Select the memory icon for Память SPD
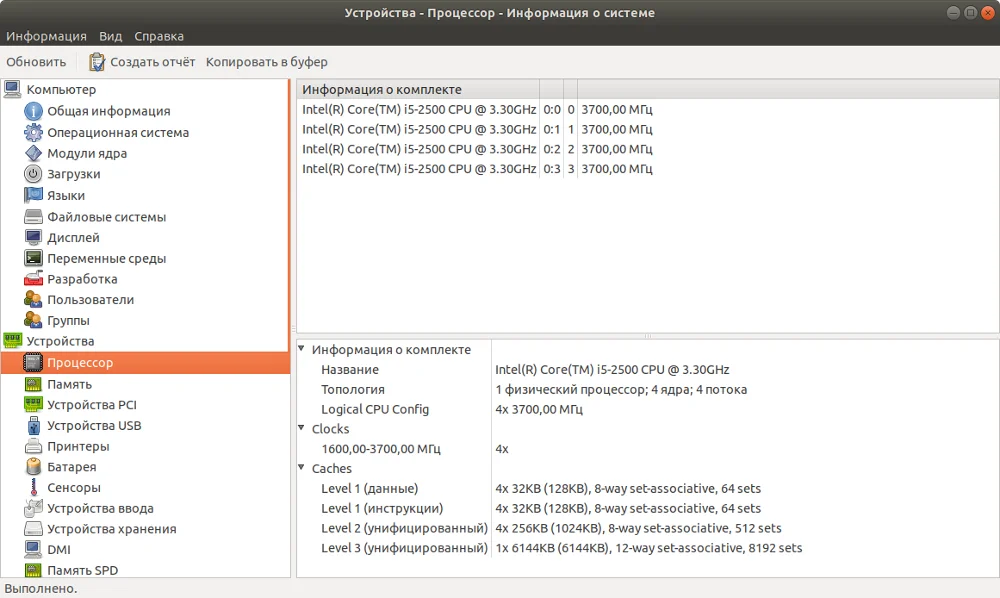Screen dimensions: 1000x598 coord(33,570)
